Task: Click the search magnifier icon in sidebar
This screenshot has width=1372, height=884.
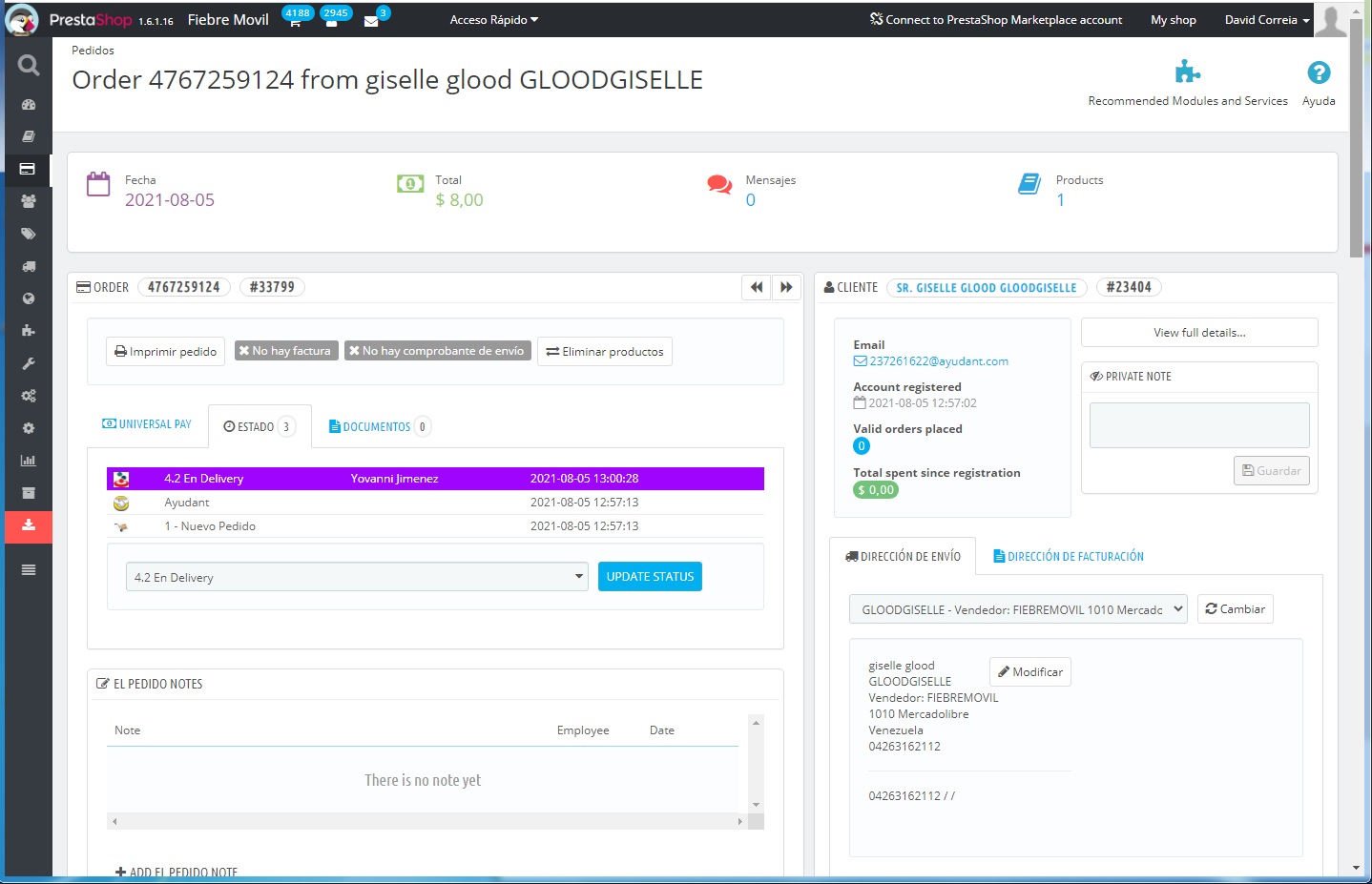Action: click(29, 65)
